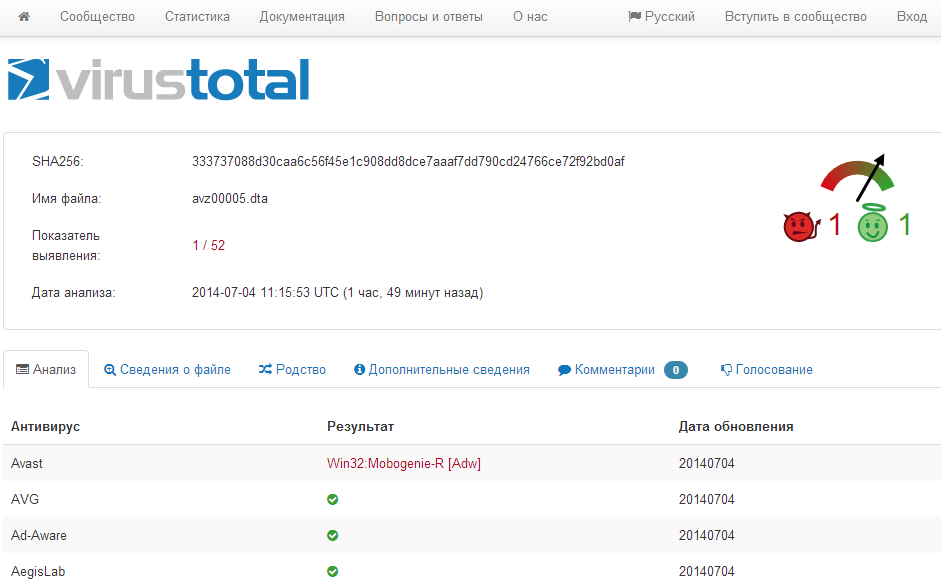Select the AegisLab row name
The image size is (945, 584).
(38, 571)
